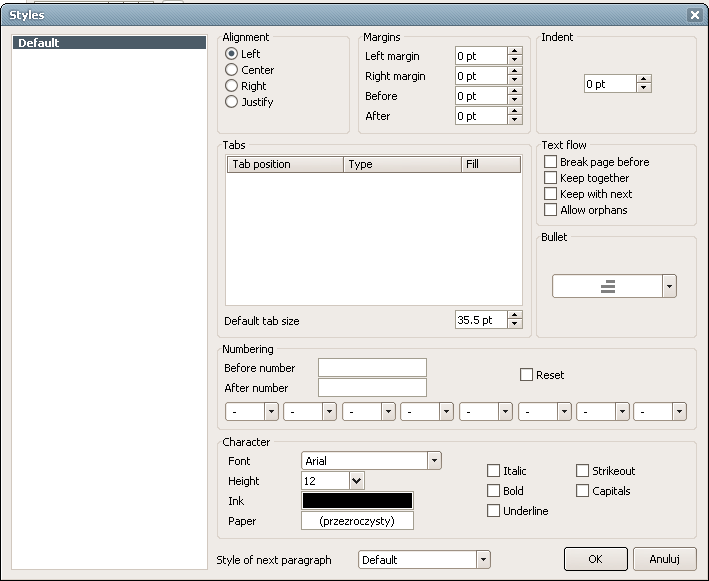
Task: Open Style of next paragraph dropdown
Action: tap(483, 560)
